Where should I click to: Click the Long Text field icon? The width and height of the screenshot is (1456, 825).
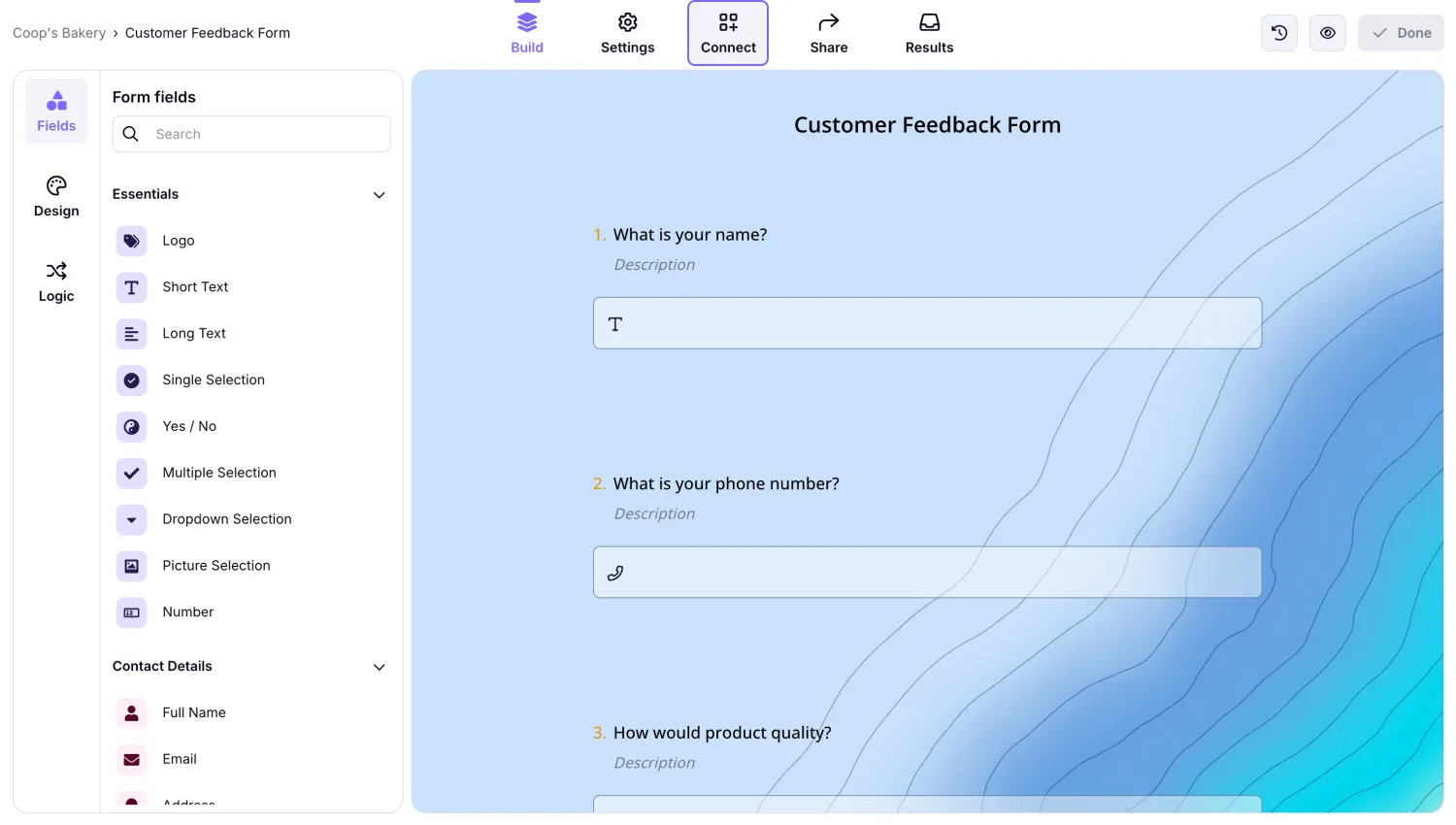coord(131,334)
